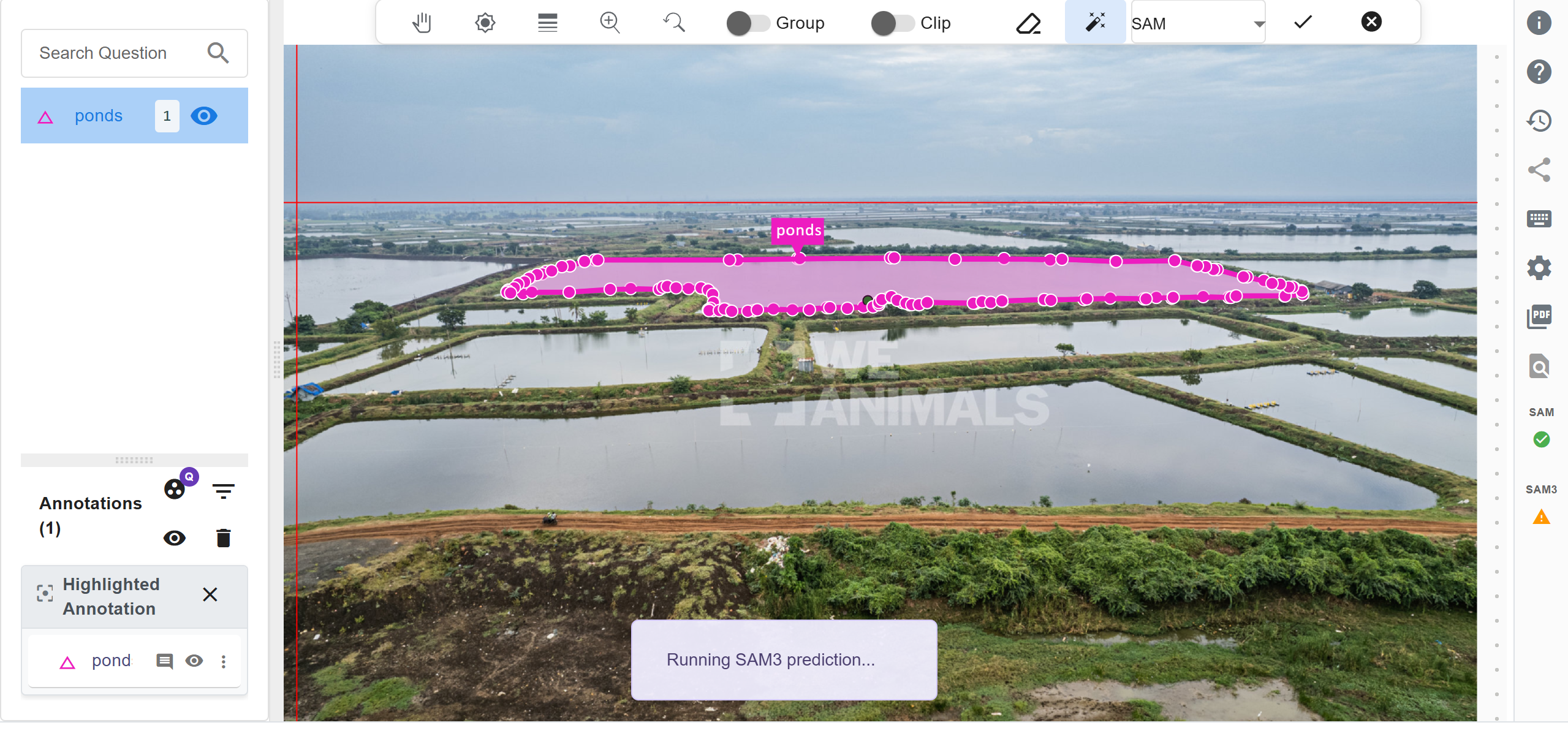Enable the Clip toggle
The image size is (1568, 736).
click(x=892, y=23)
